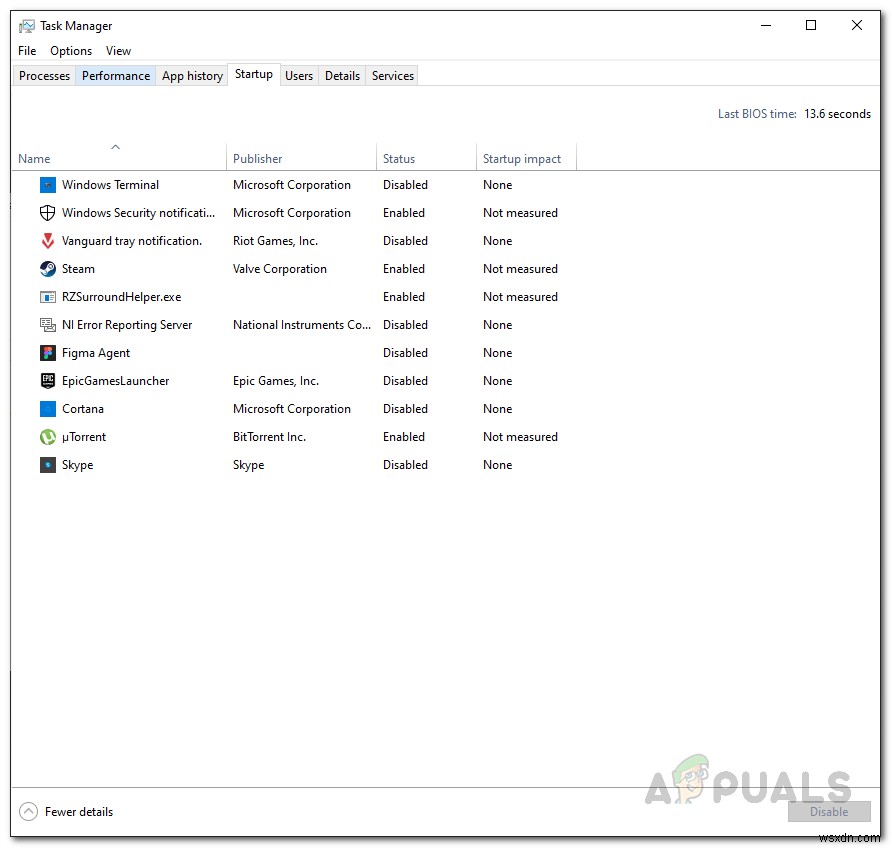Select the EpicGamesLauncher entry name
Image resolution: width=892 pixels, height=848 pixels.
pos(115,380)
